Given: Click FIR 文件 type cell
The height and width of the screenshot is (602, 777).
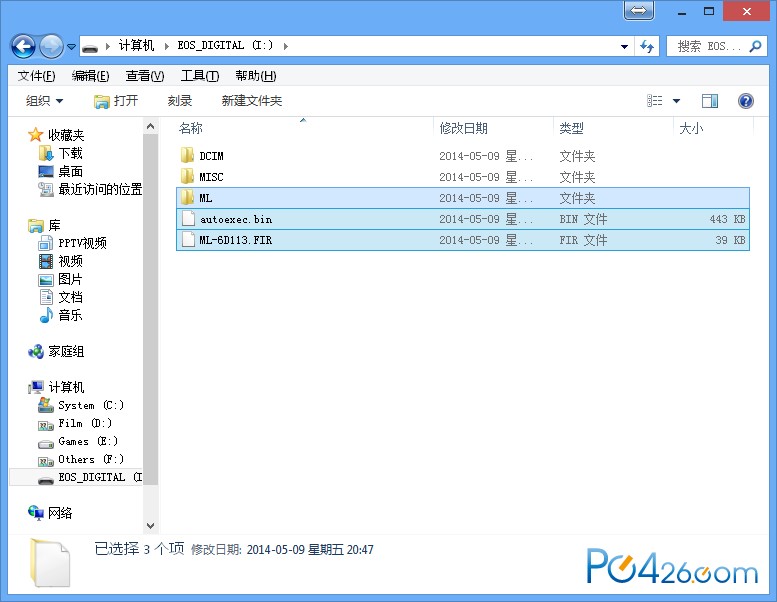Looking at the screenshot, I should point(583,240).
